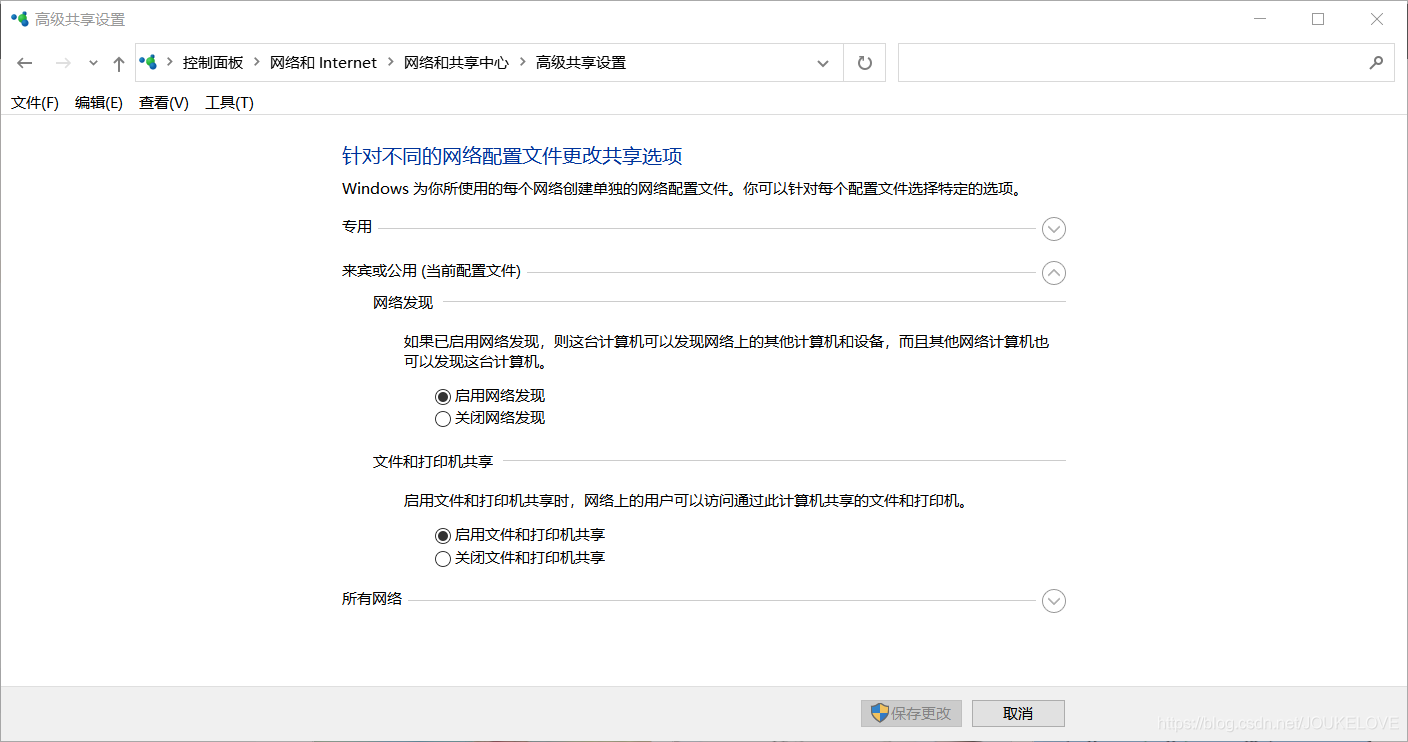Go up one level with up arrow
The image size is (1408, 742).
(119, 63)
